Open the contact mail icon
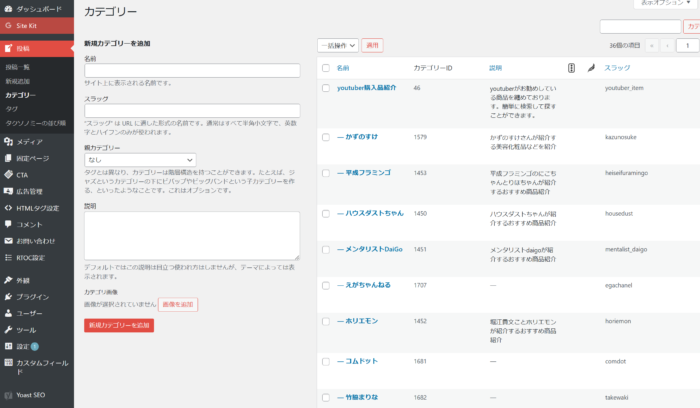 (8, 241)
